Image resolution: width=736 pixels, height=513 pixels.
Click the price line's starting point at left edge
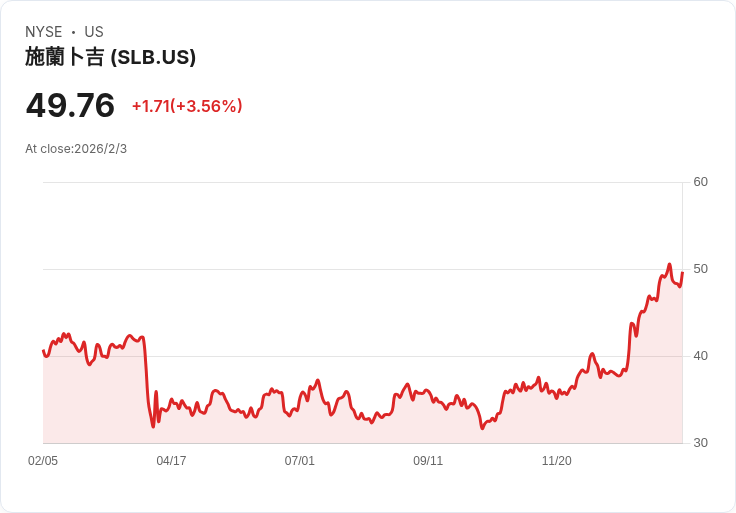point(44,351)
